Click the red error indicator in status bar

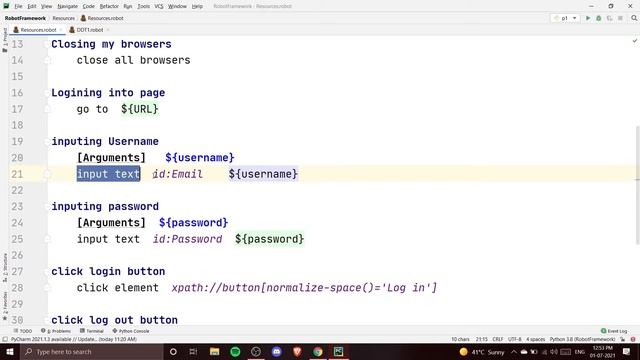pyautogui.click(x=633, y=339)
